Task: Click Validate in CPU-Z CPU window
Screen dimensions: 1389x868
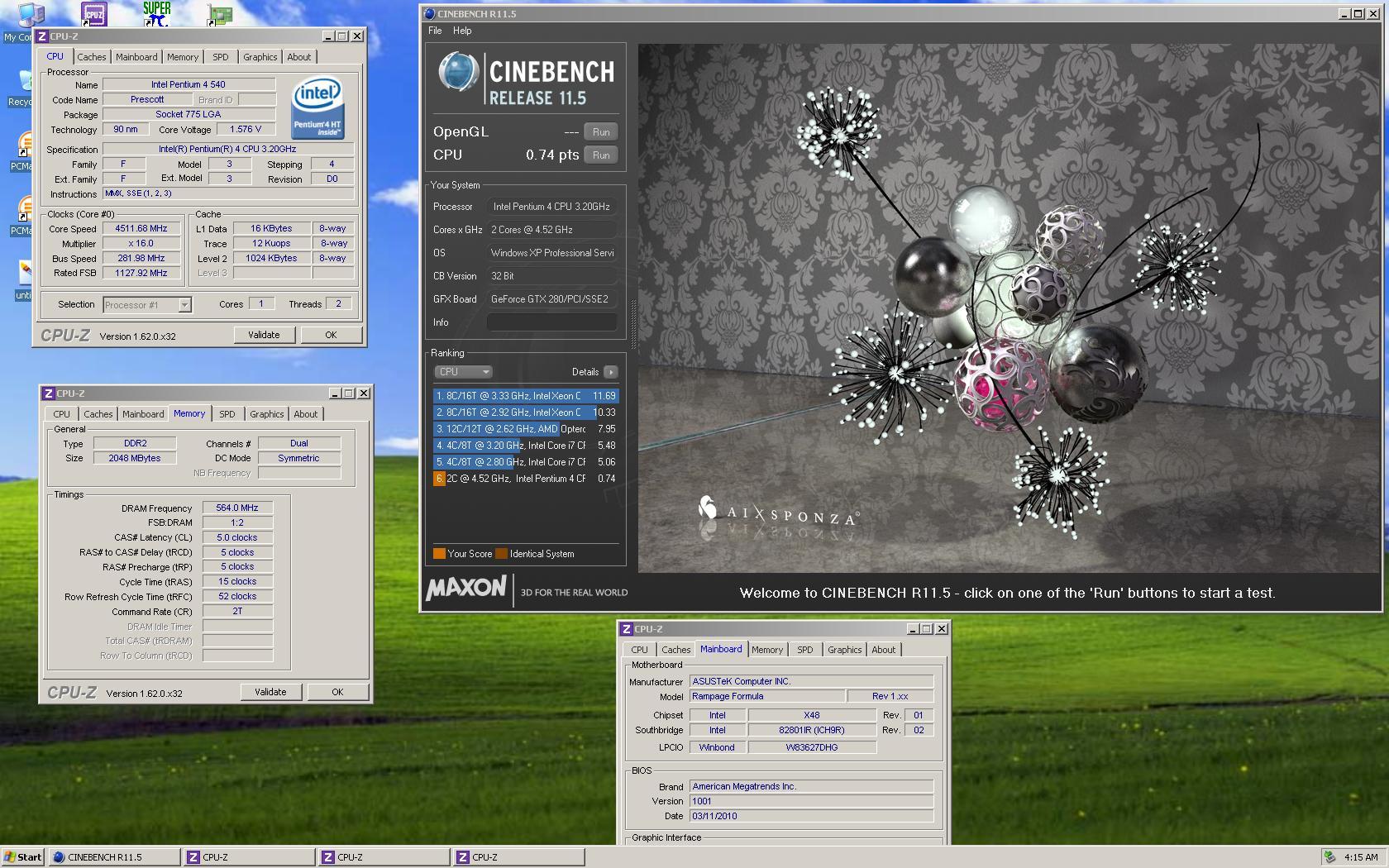Action: point(264,335)
